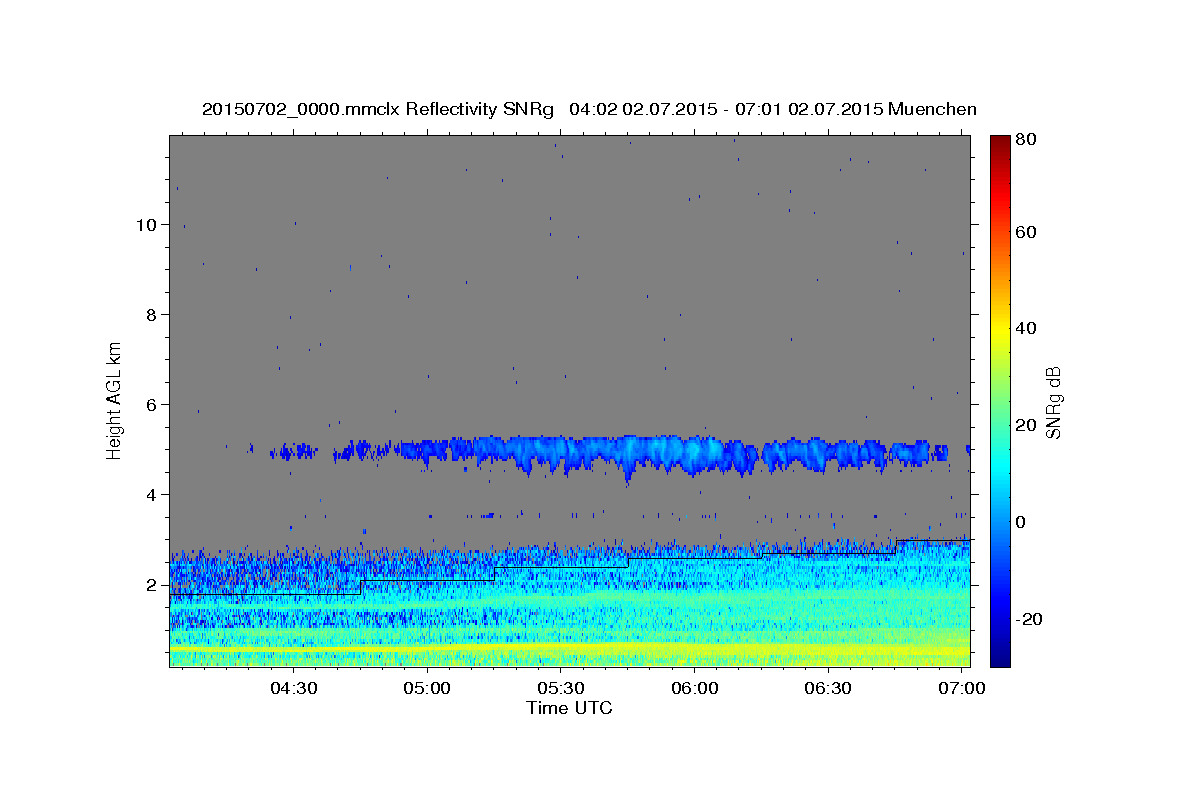Click the colorbar value 60

[x=1026, y=232]
